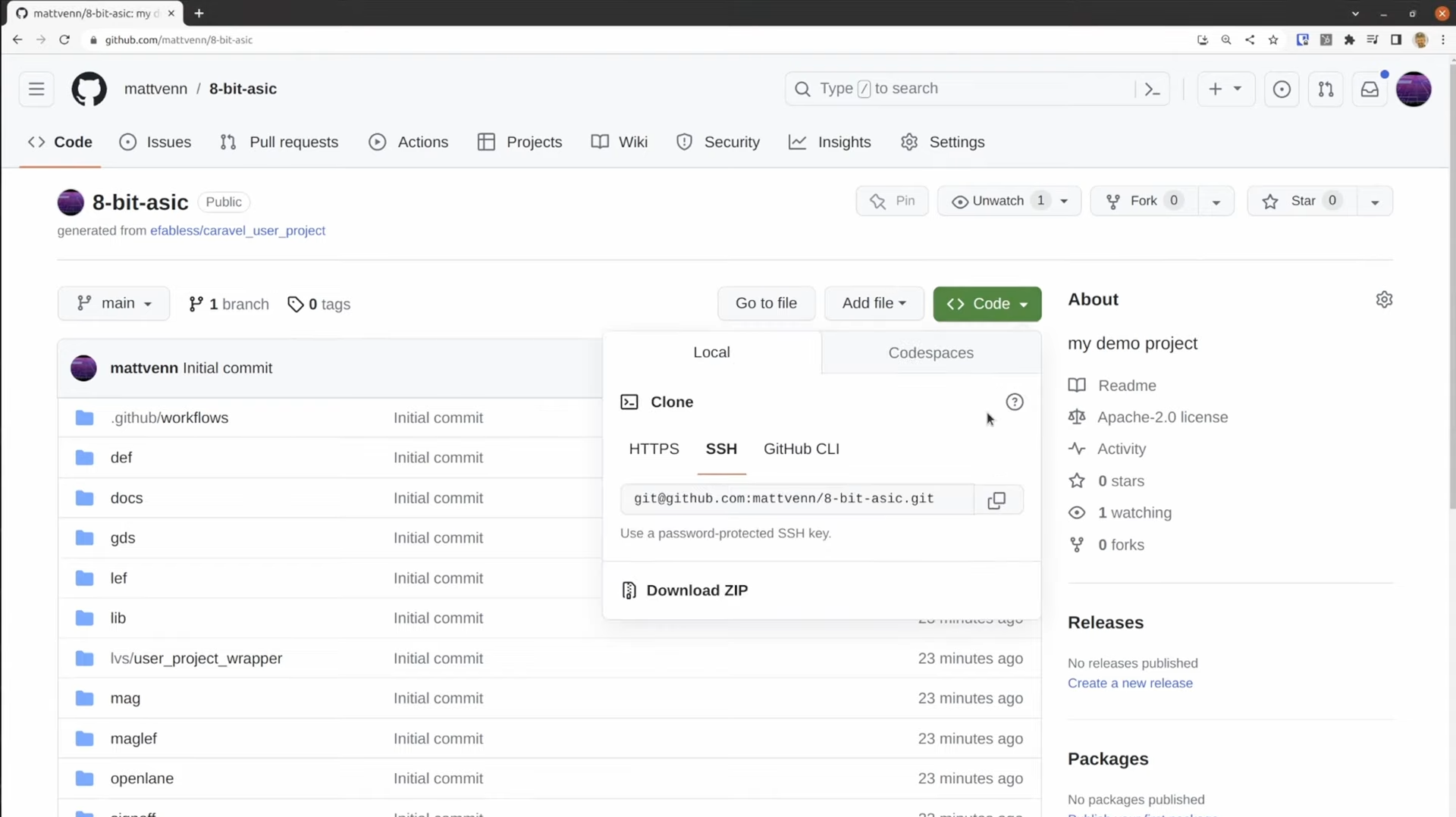The width and height of the screenshot is (1456, 817).
Task: Star the 8-bit-asic repository
Action: pos(1302,201)
